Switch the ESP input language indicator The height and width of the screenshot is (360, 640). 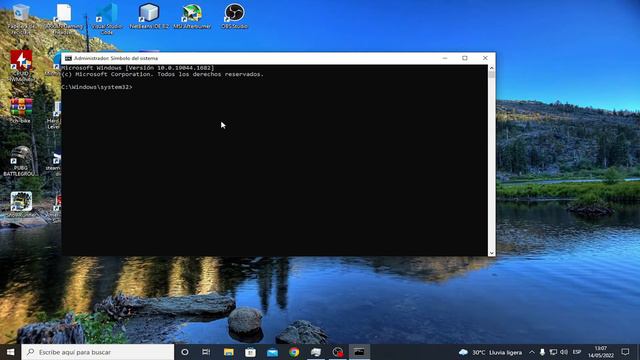pyautogui.click(x=577, y=352)
